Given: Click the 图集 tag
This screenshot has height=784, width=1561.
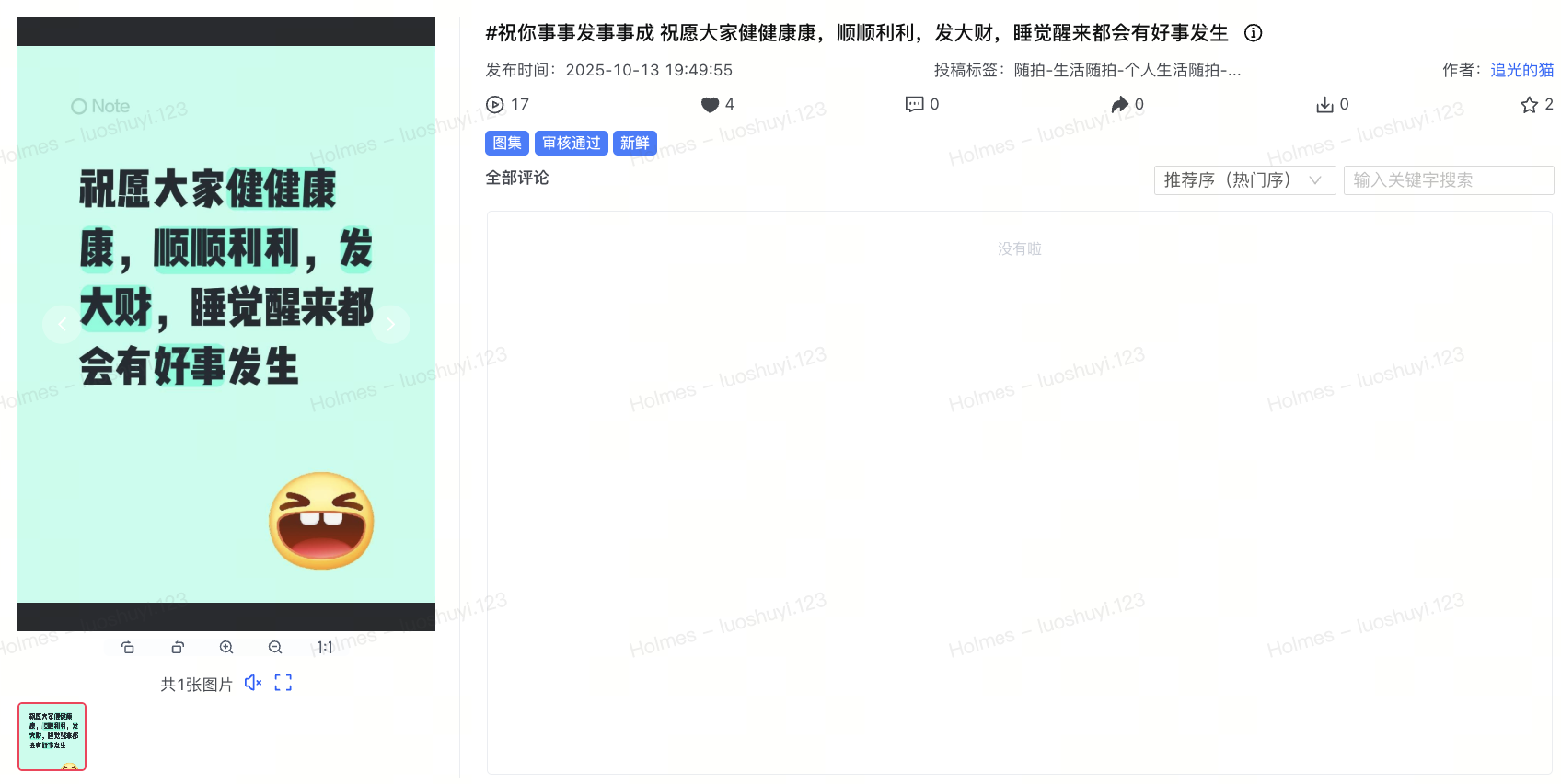Looking at the screenshot, I should (507, 143).
